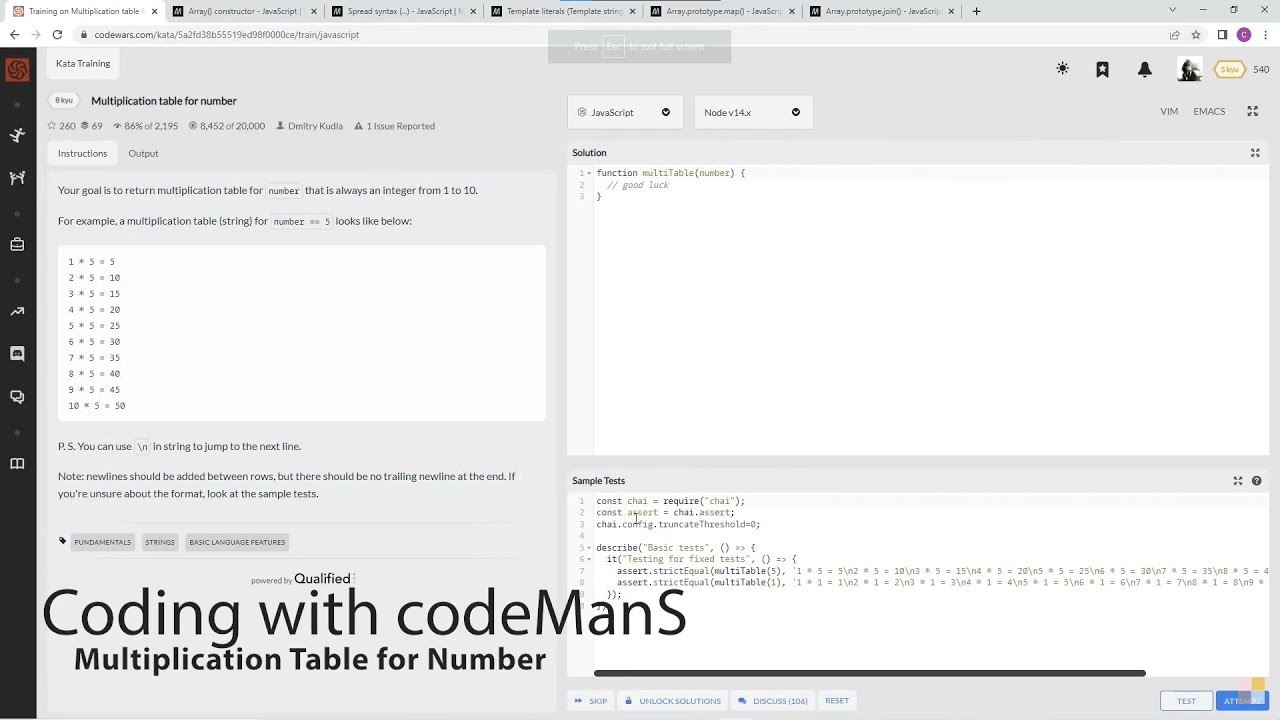Click the BASIC LANGUAGE FEATURES tag
Screen dimensions: 1280x720
point(237,542)
